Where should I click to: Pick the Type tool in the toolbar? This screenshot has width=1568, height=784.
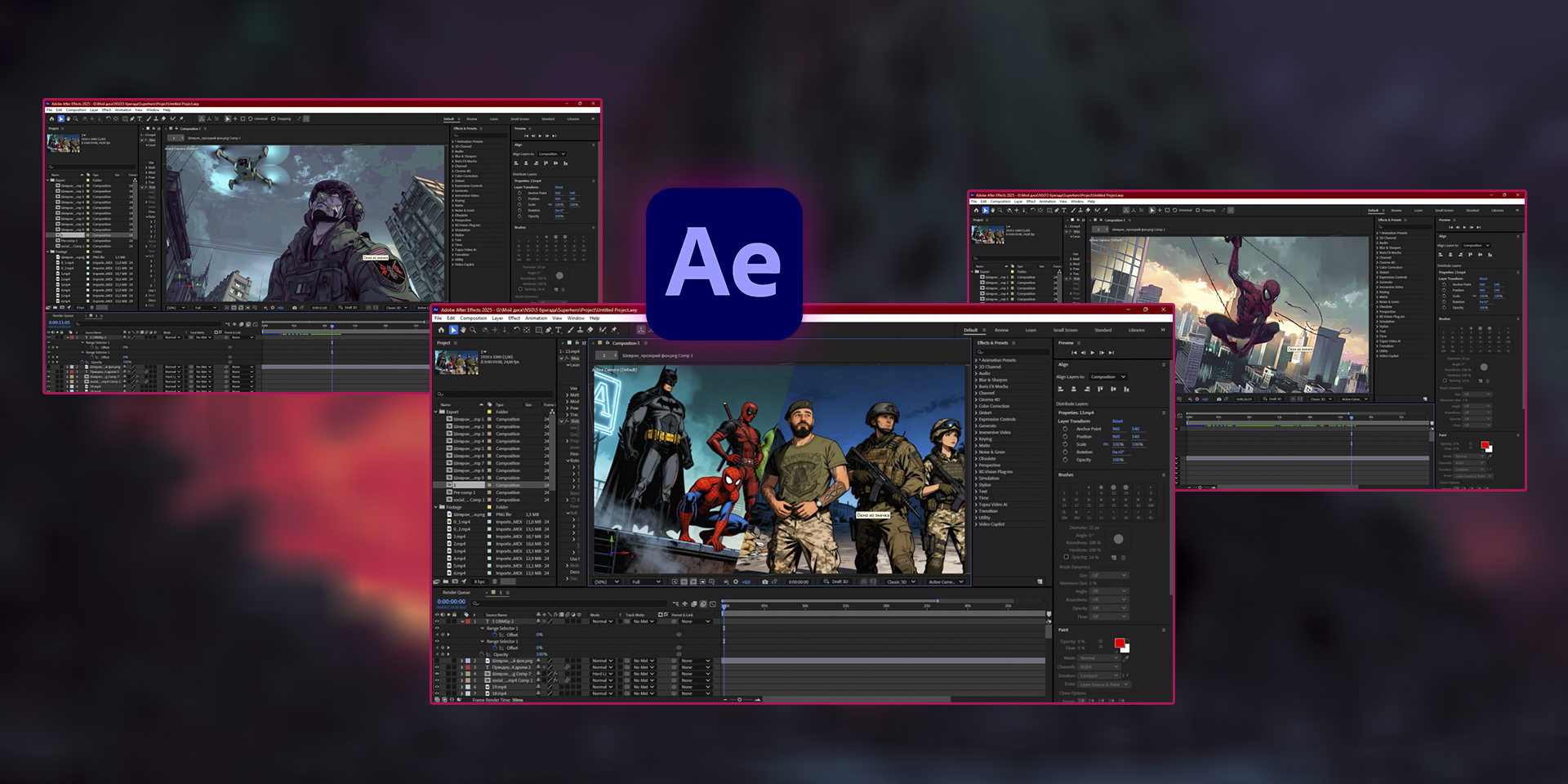[x=559, y=330]
